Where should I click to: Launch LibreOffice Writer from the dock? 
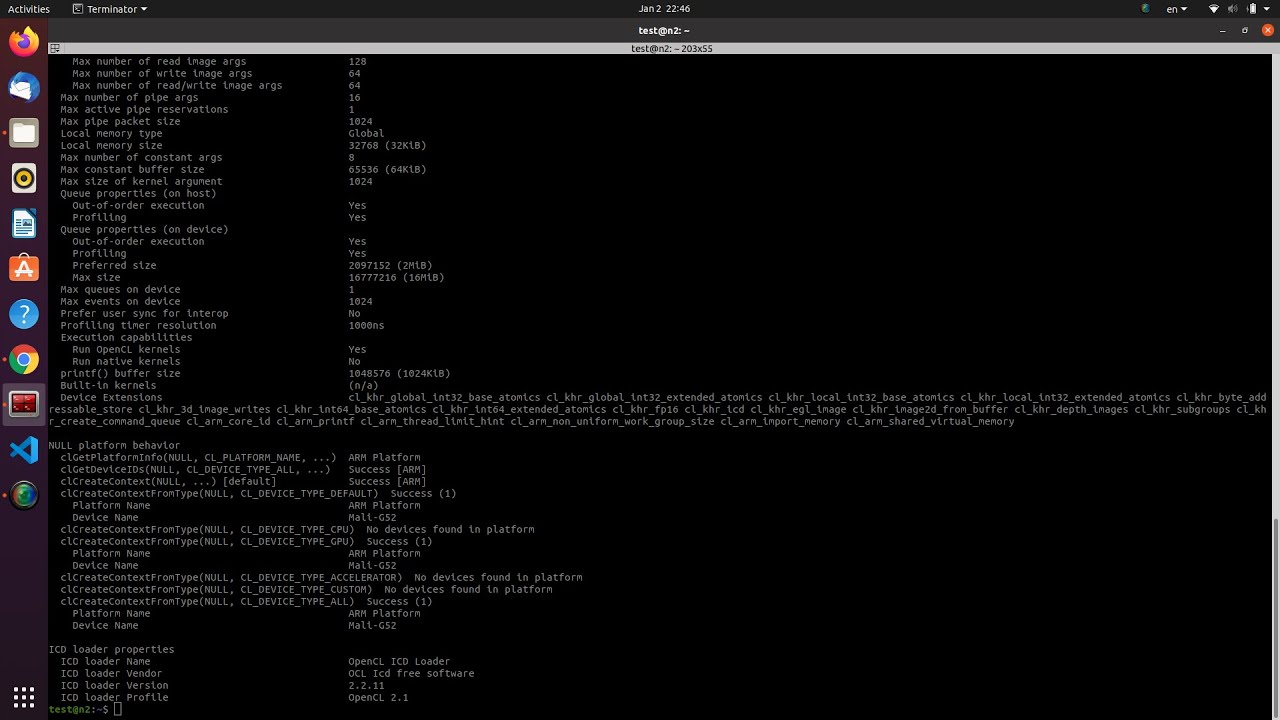(x=24, y=223)
